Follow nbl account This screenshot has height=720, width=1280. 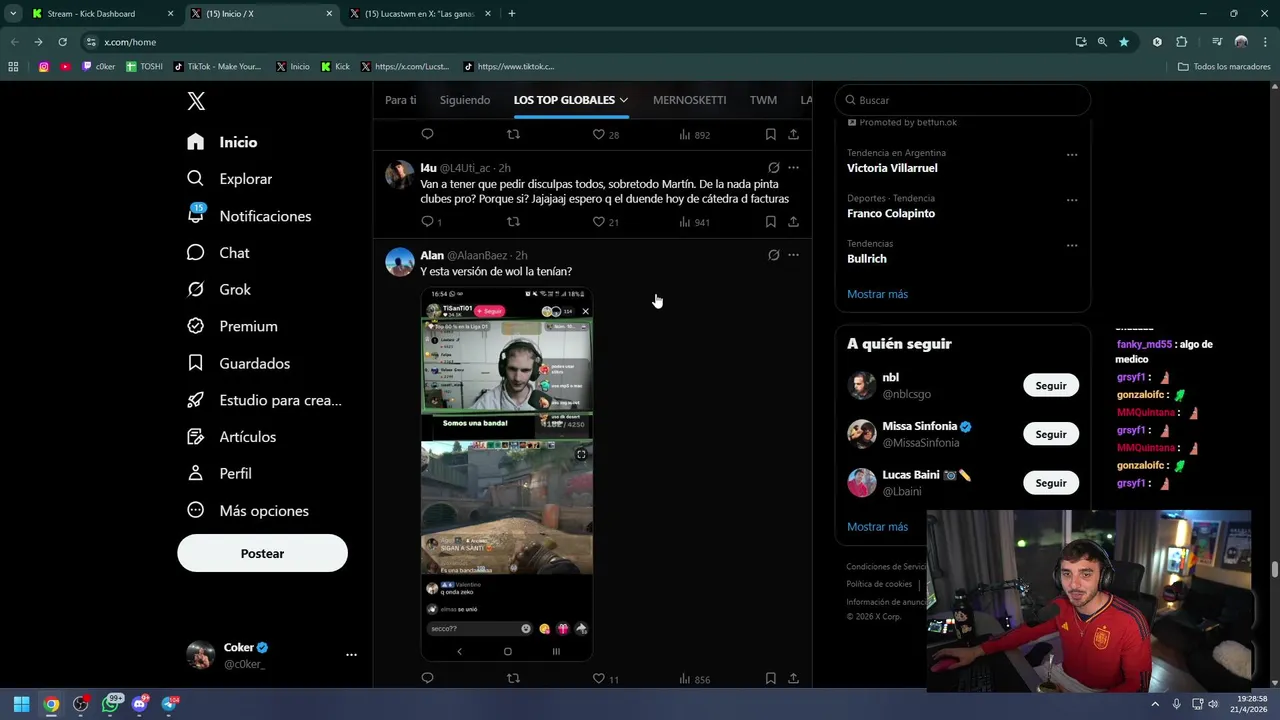click(1051, 385)
